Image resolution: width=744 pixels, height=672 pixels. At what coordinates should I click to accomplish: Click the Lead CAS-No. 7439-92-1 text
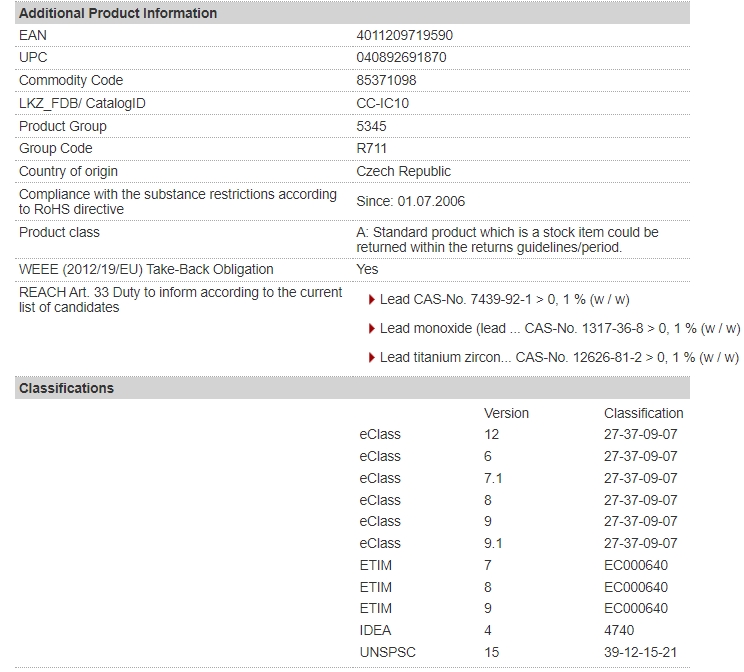tap(504, 299)
